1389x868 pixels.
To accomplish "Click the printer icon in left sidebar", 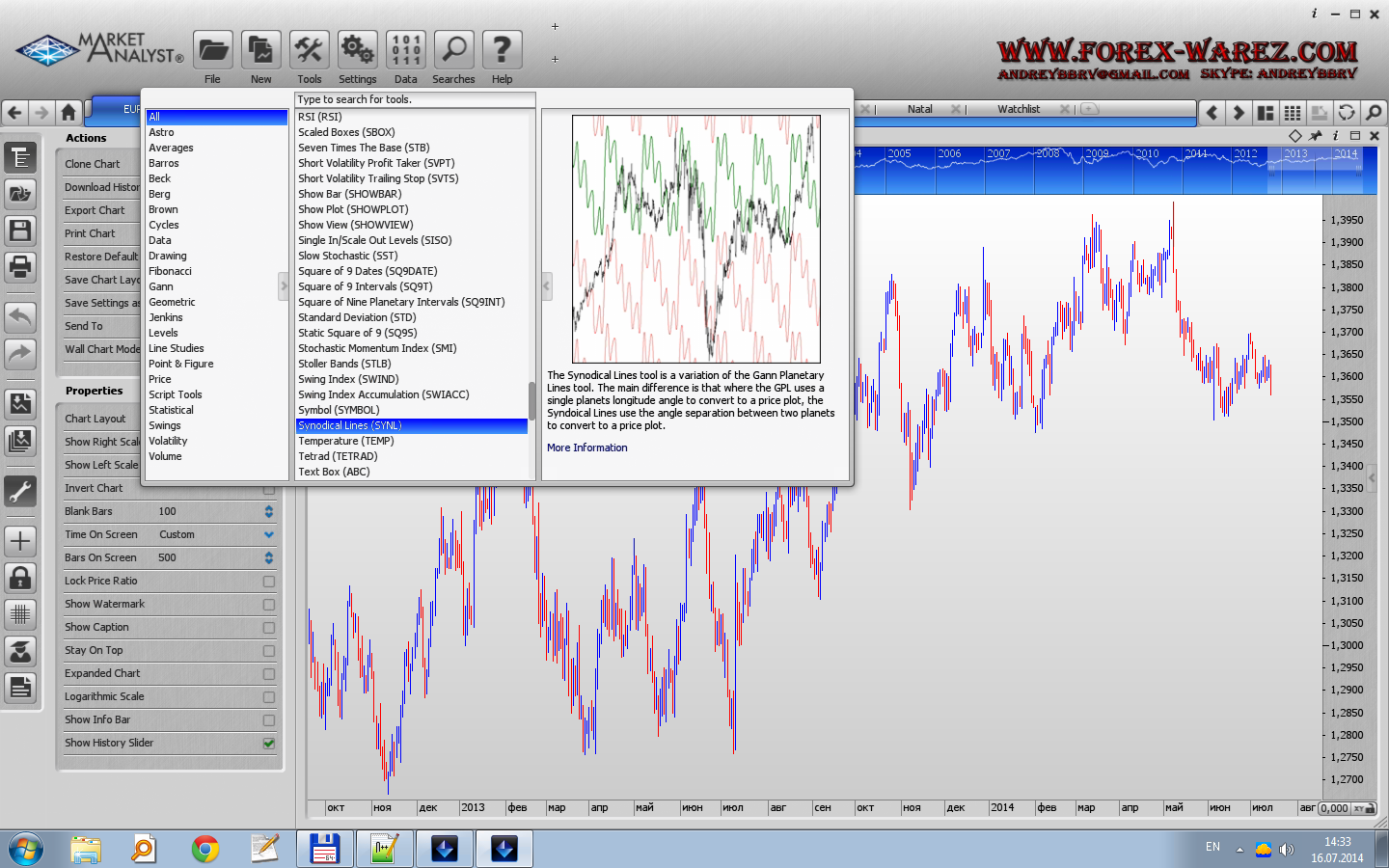I will pos(20,266).
